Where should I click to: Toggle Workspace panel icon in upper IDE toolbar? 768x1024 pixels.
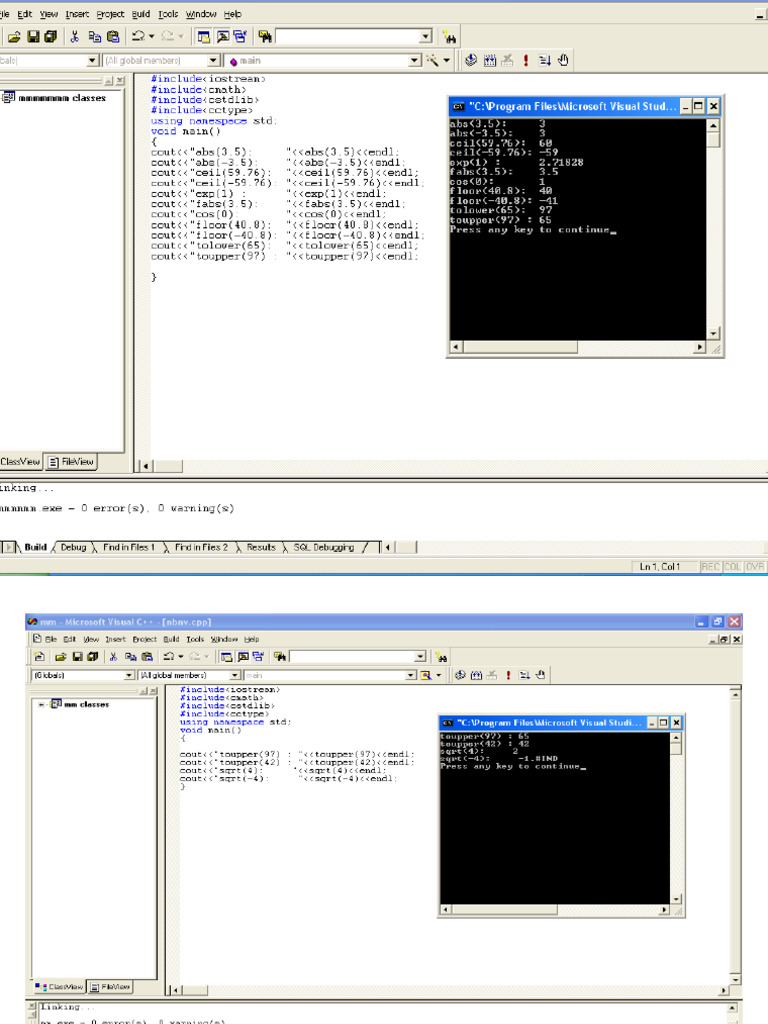pos(203,37)
